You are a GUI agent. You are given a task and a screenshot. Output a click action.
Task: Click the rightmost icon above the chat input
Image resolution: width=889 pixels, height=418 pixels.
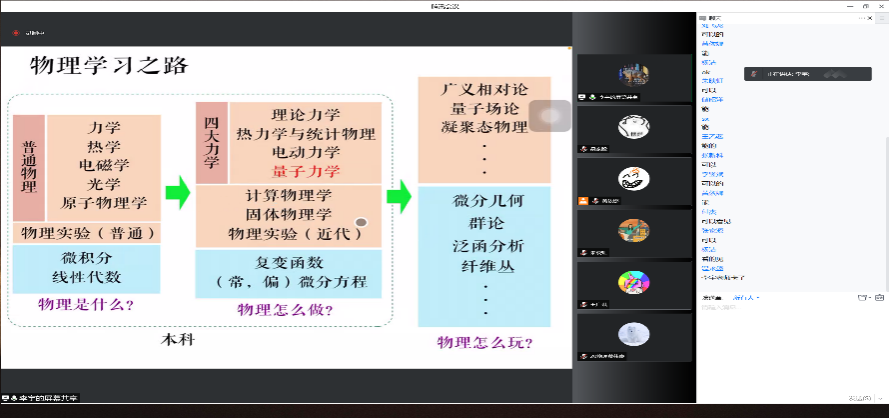pos(879,297)
